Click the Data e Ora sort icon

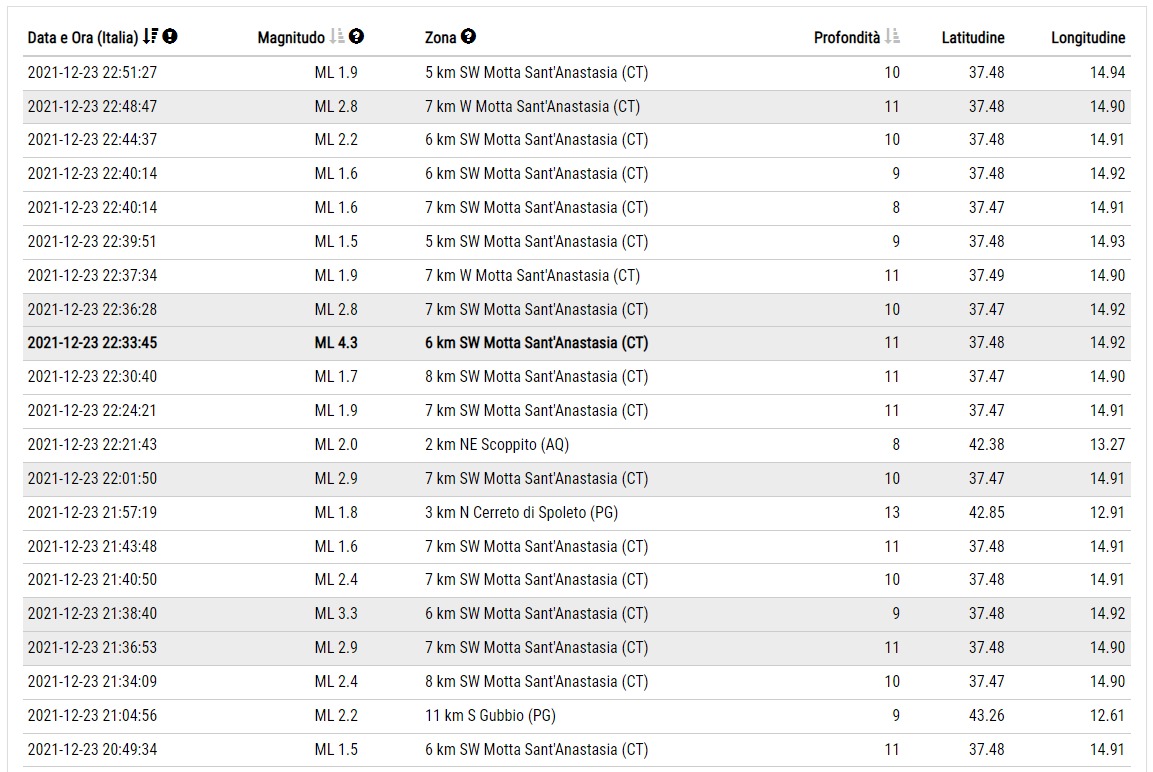(150, 37)
